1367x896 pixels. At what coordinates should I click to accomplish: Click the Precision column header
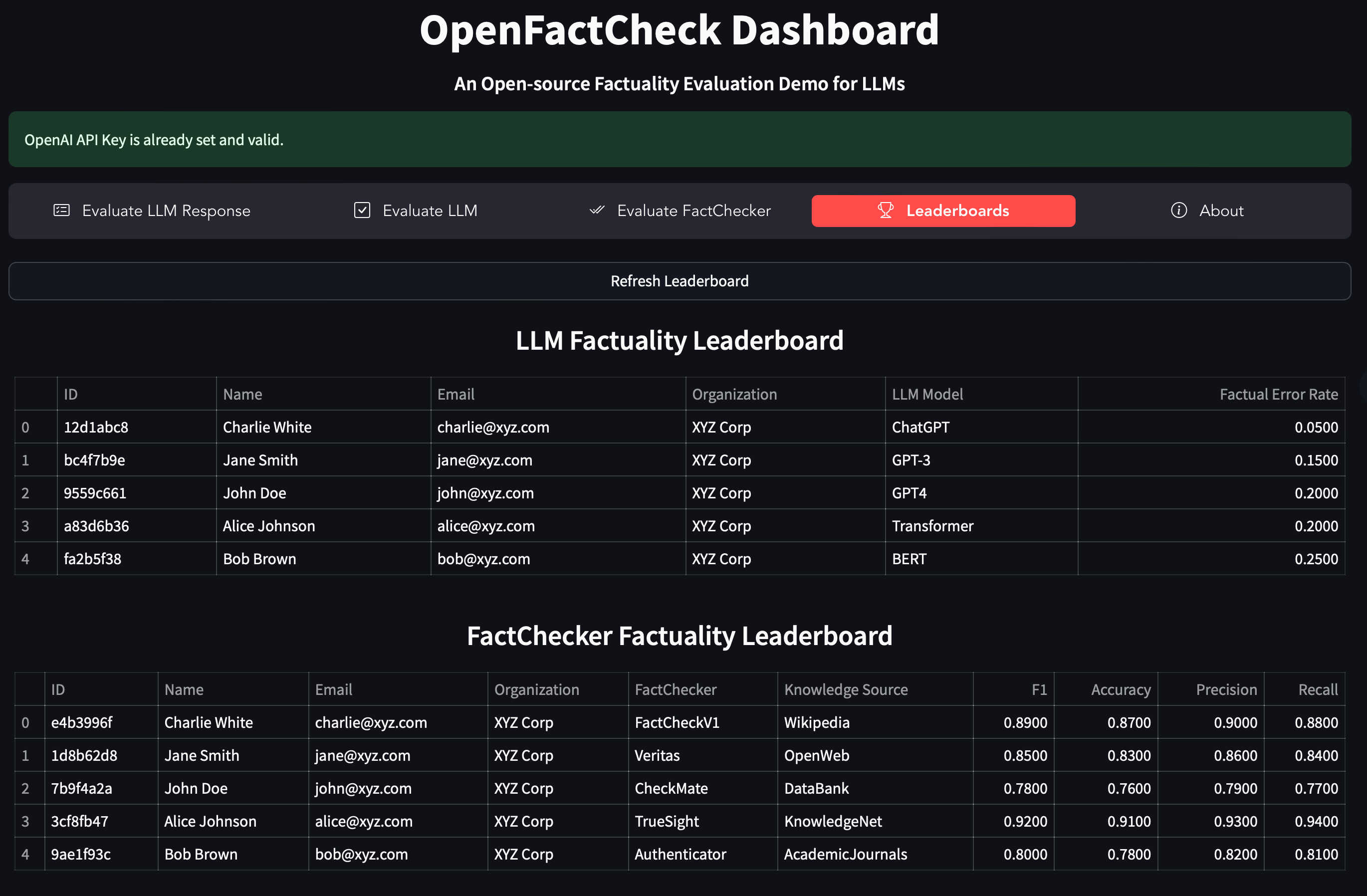click(1211, 689)
